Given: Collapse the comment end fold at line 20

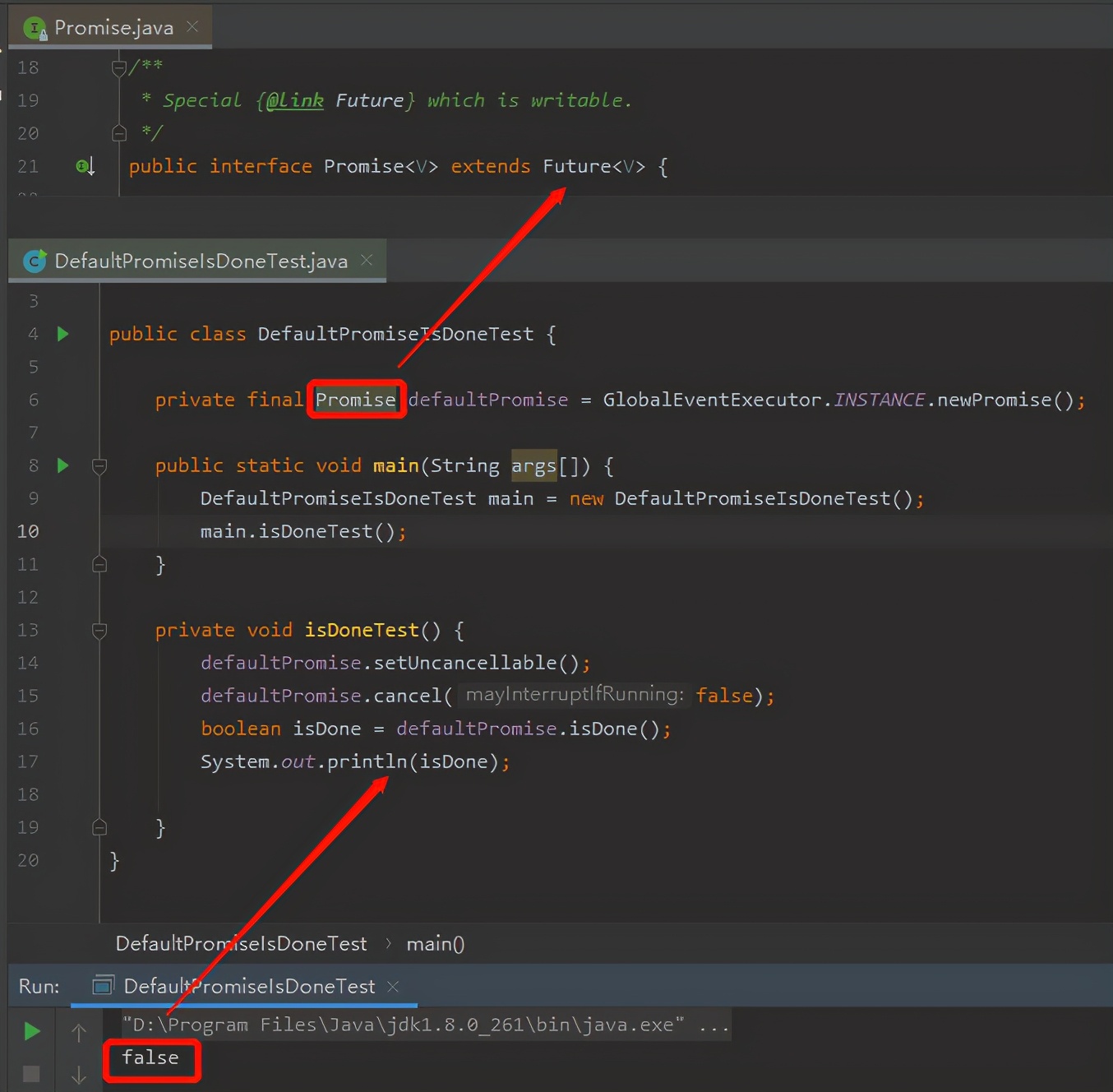Looking at the screenshot, I should 119,132.
